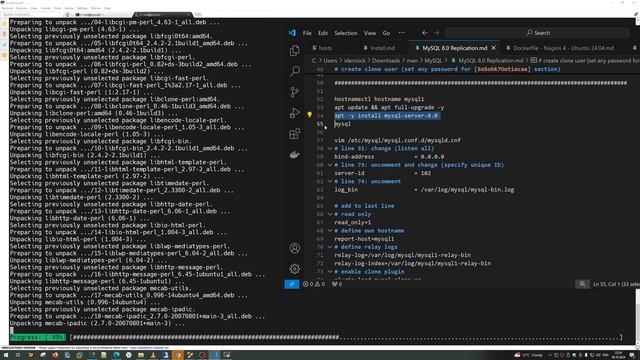Open the overflow menu ellipsis

pos(402,33)
